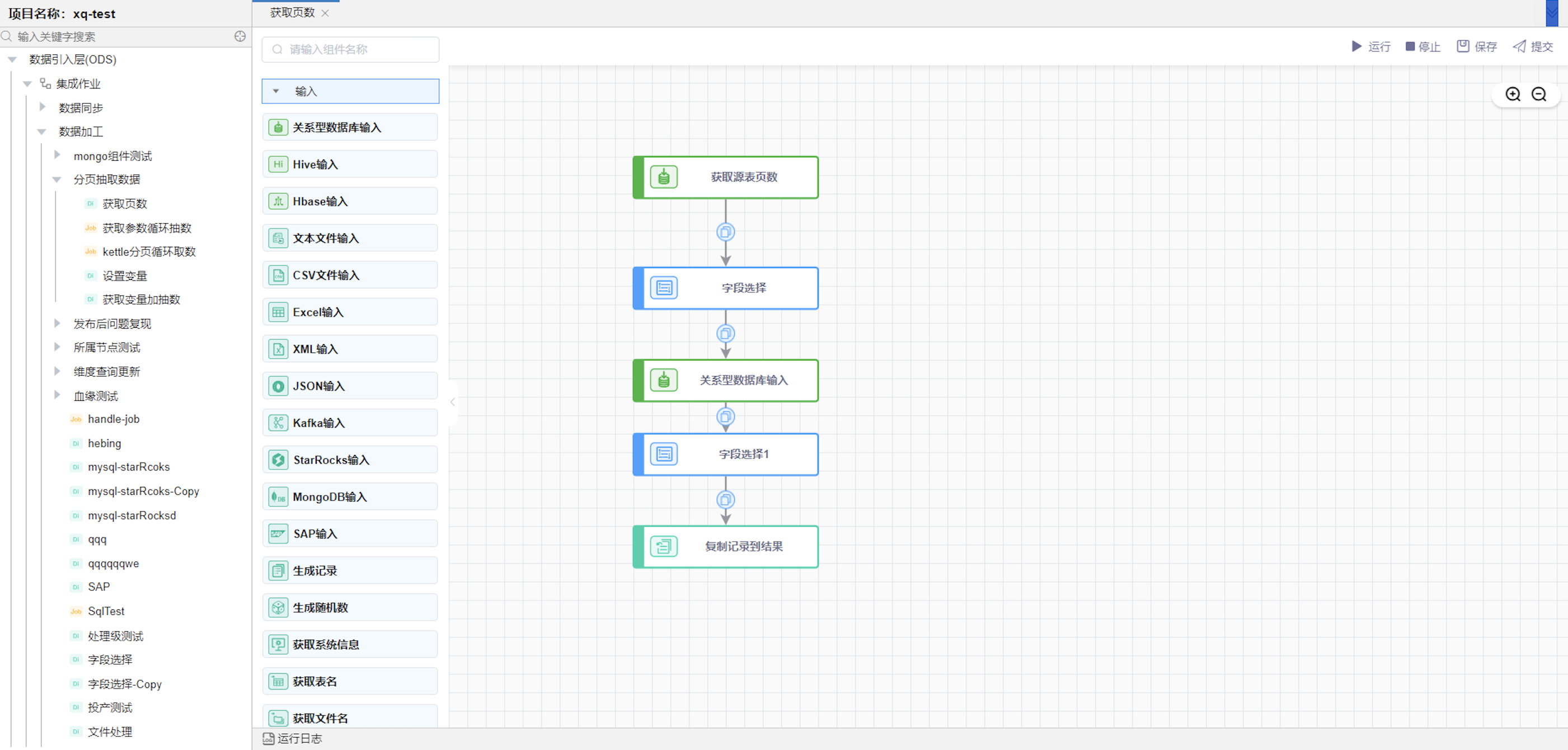Click the MongoDB输入 component icon

278,497
